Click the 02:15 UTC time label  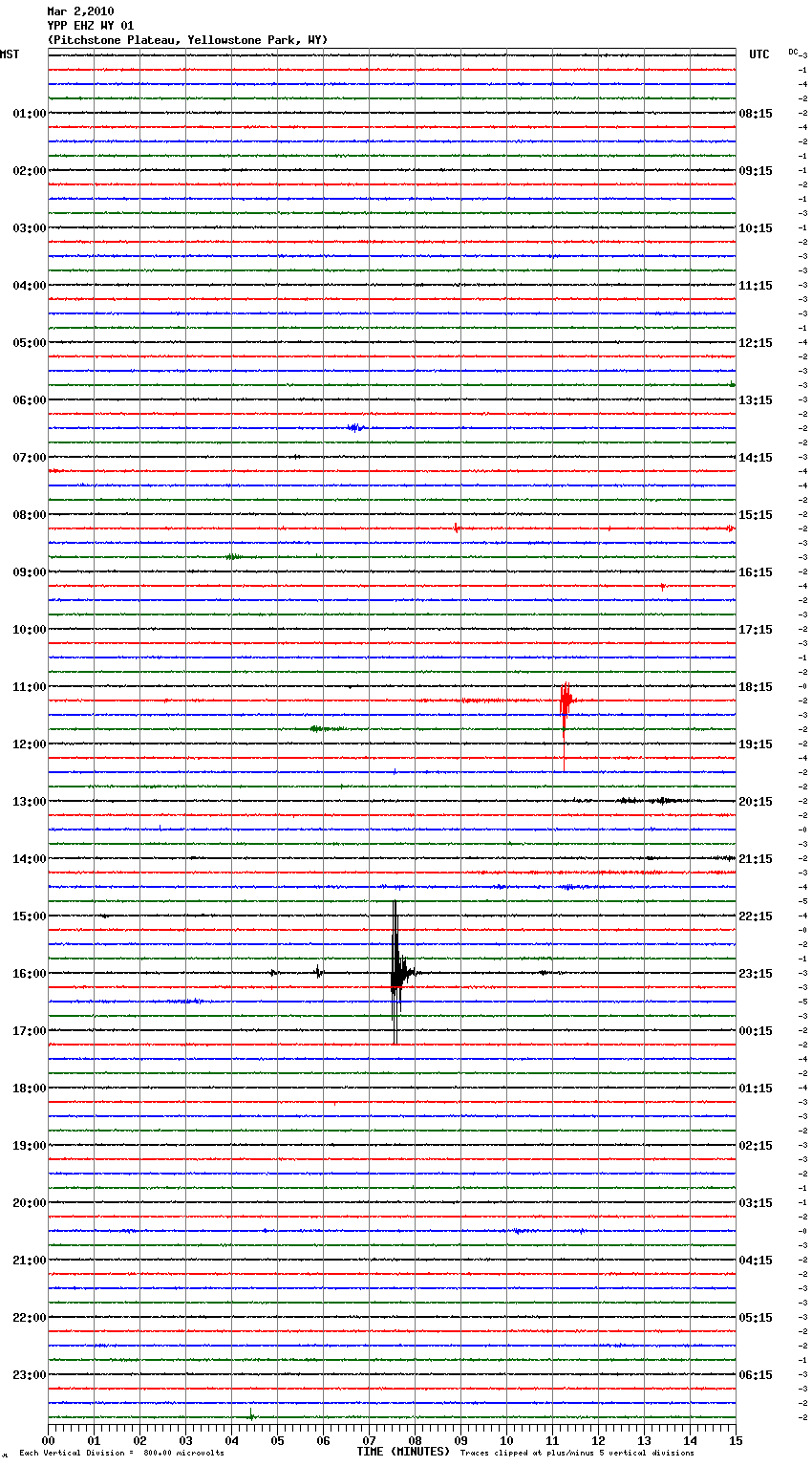pos(756,1146)
